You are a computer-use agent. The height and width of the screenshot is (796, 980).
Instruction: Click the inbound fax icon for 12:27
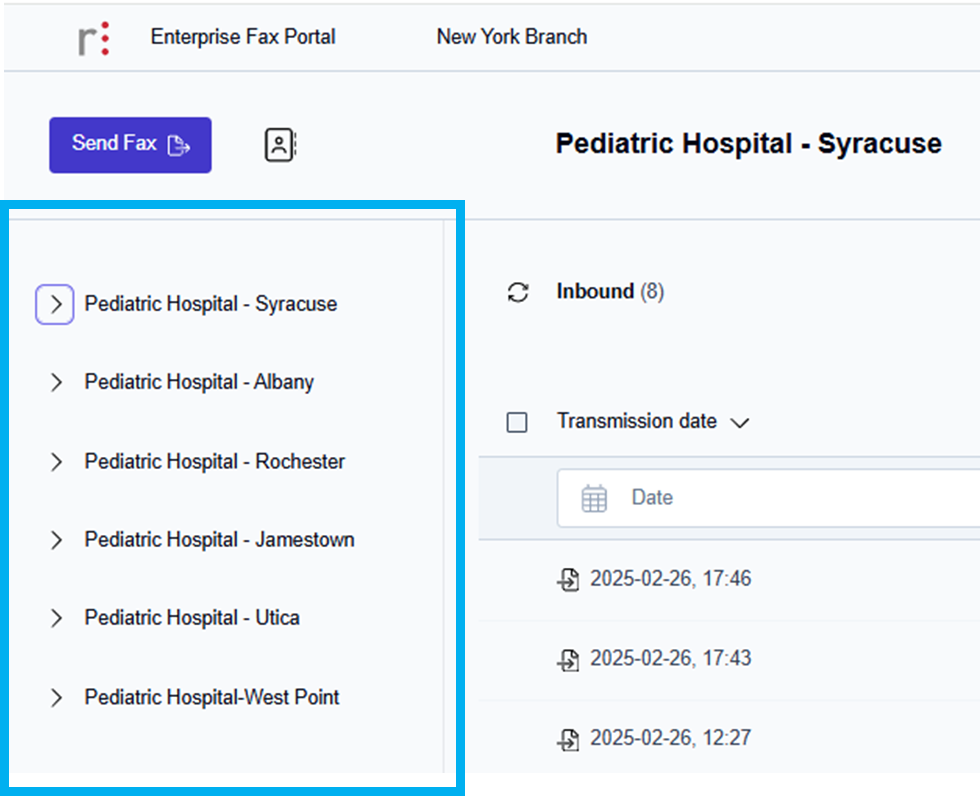pos(568,739)
